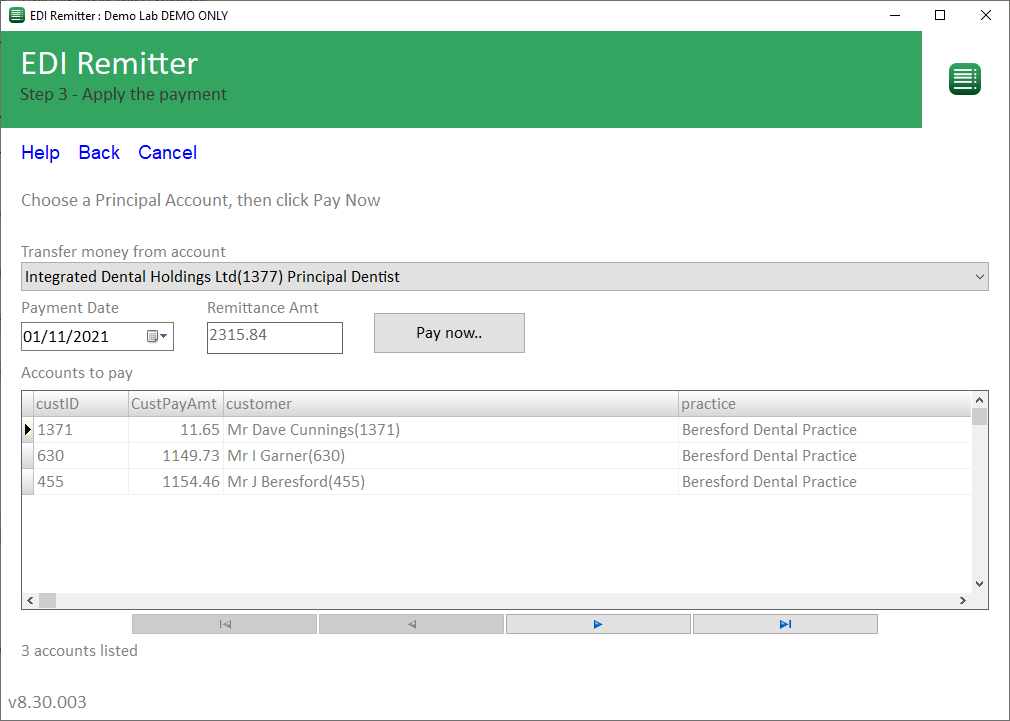1010x721 pixels.
Task: Click the record selector arrow beside custID 1371
Action: [x=28, y=429]
